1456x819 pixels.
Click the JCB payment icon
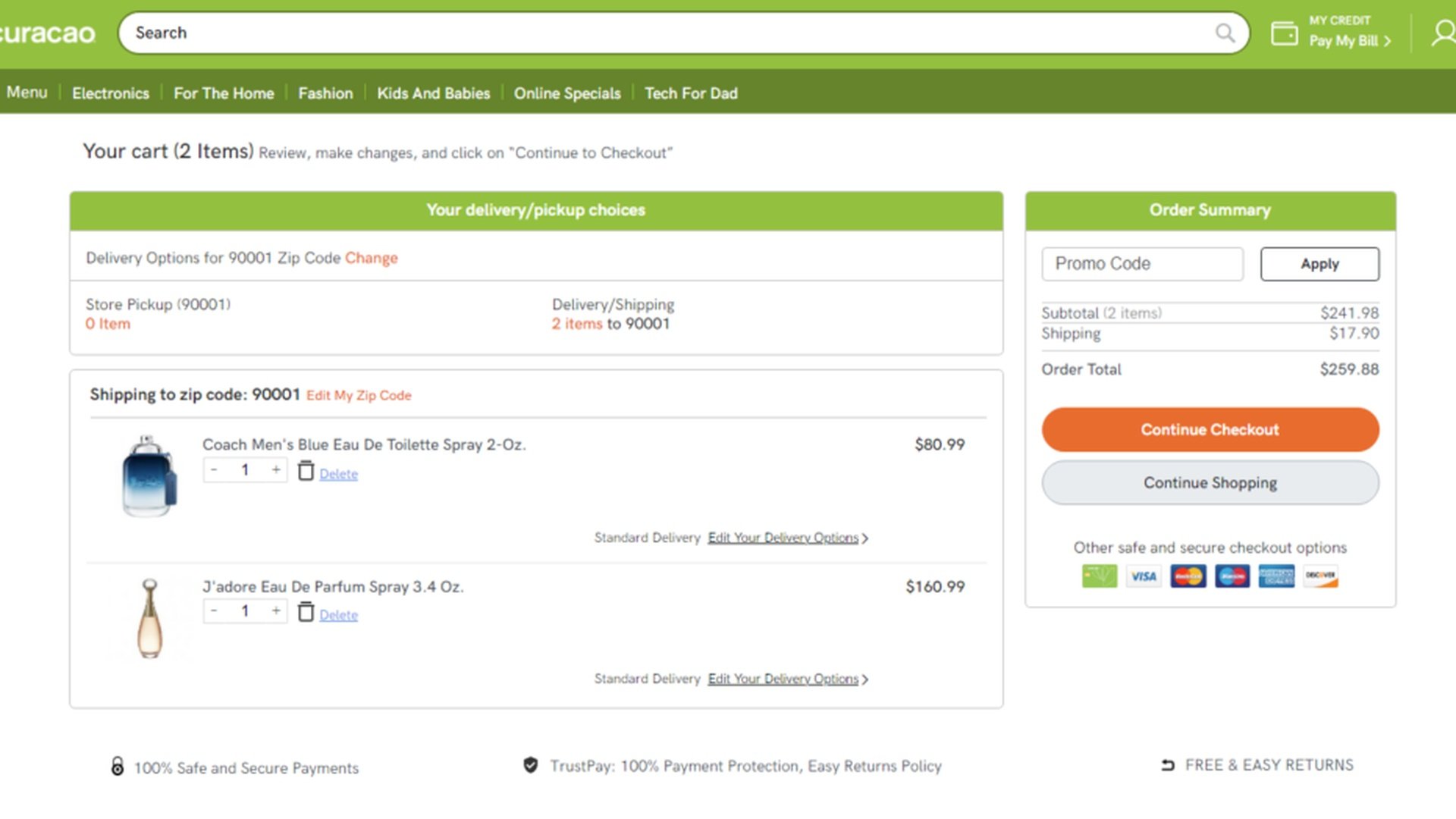pyautogui.click(x=1231, y=576)
